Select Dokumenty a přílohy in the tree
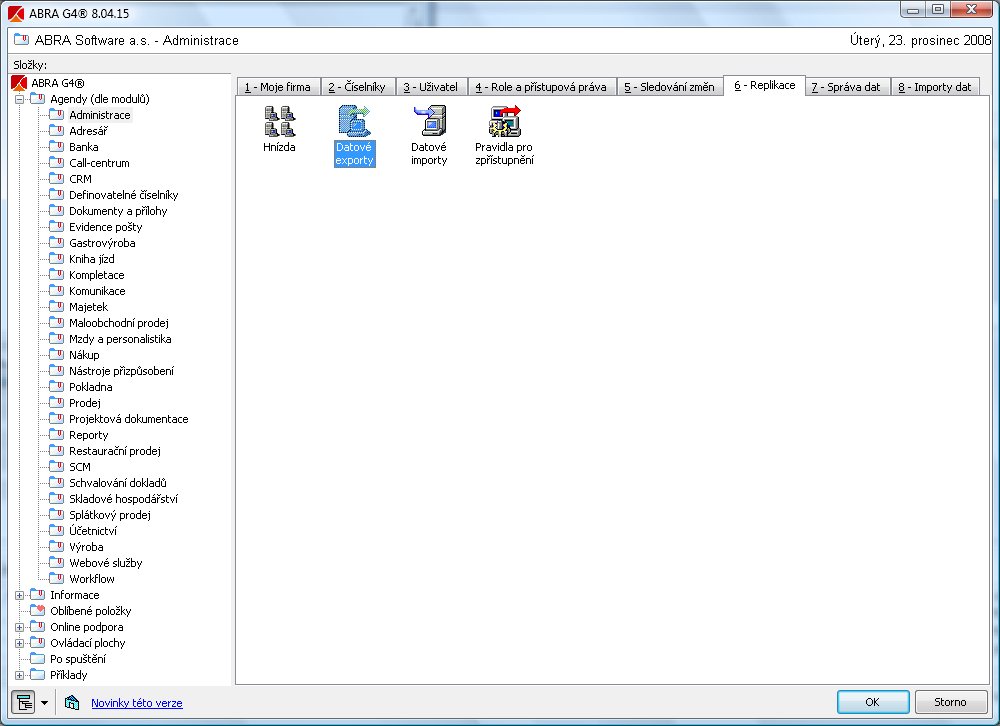Image resolution: width=1000 pixels, height=726 pixels. [x=118, y=211]
